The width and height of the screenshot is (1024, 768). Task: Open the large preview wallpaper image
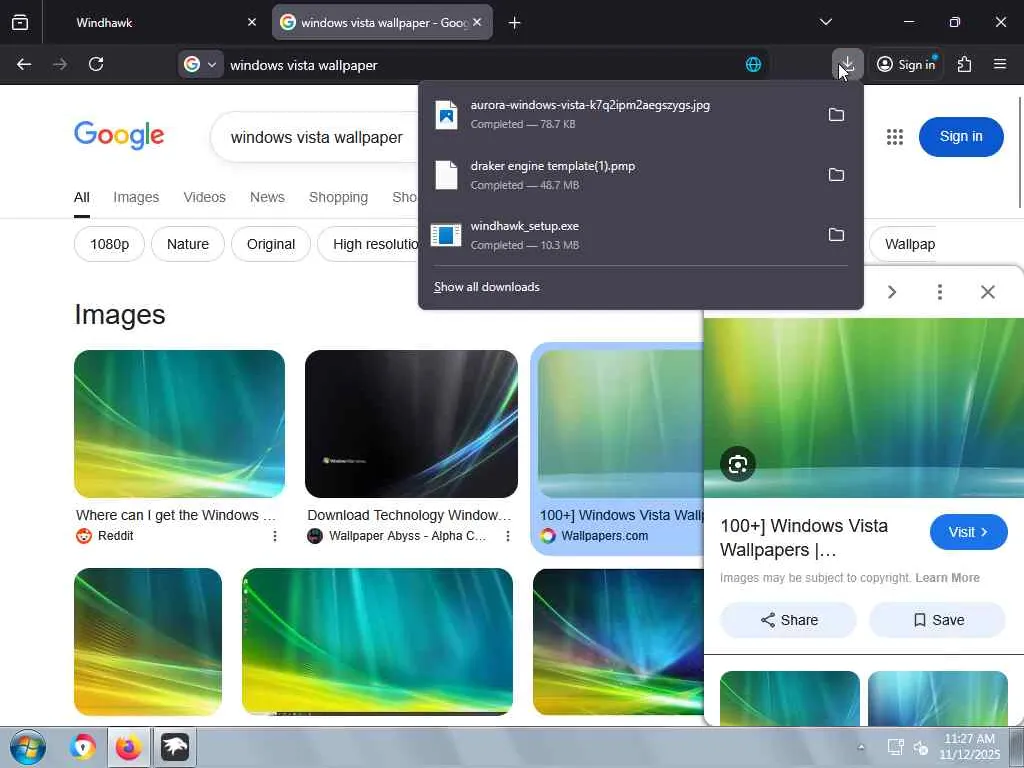863,408
